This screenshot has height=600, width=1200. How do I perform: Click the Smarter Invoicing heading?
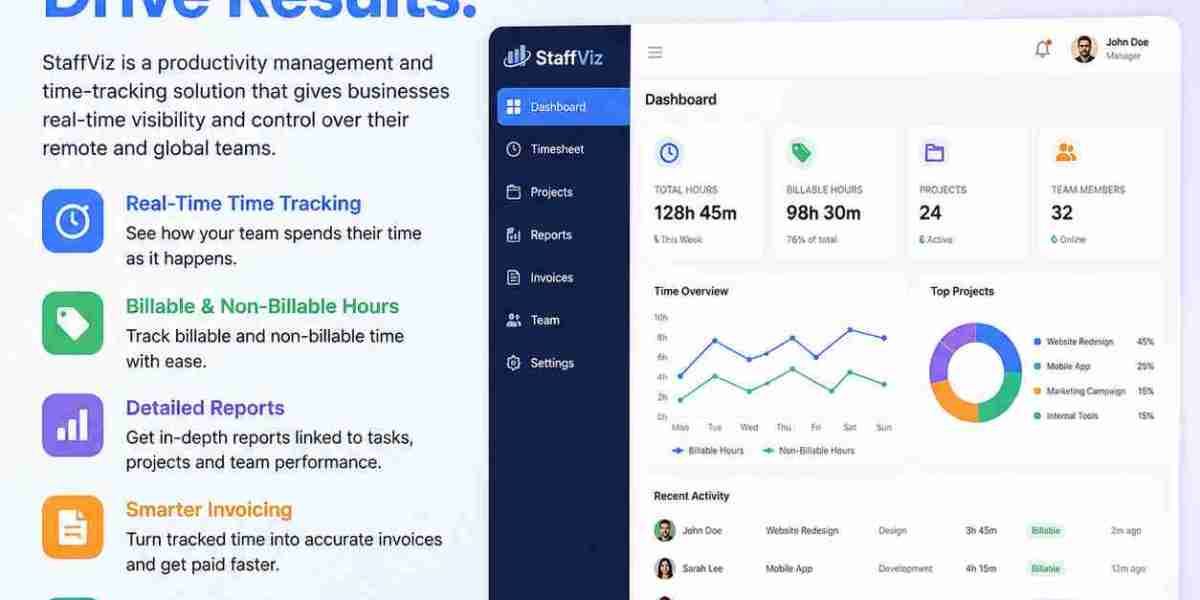pos(209,510)
